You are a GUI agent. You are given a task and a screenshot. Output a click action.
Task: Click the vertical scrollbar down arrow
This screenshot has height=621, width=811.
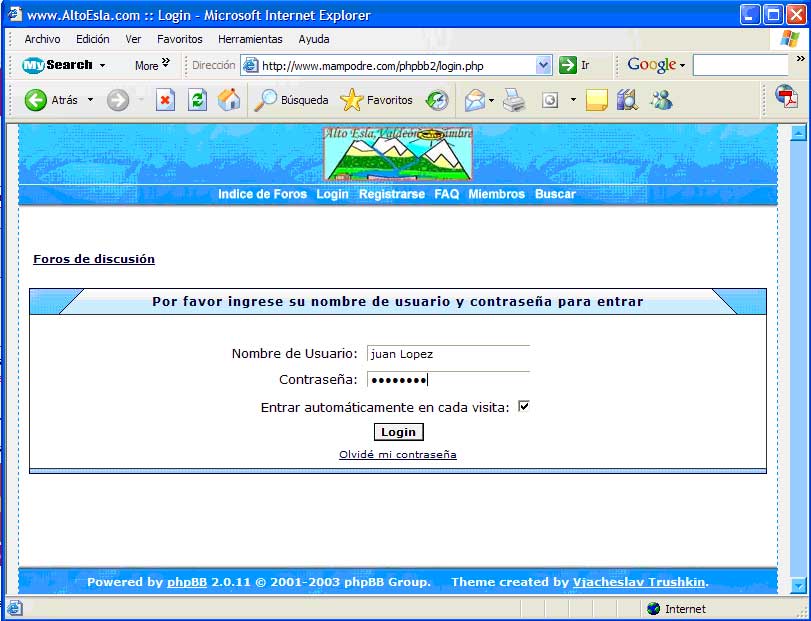tap(798, 585)
